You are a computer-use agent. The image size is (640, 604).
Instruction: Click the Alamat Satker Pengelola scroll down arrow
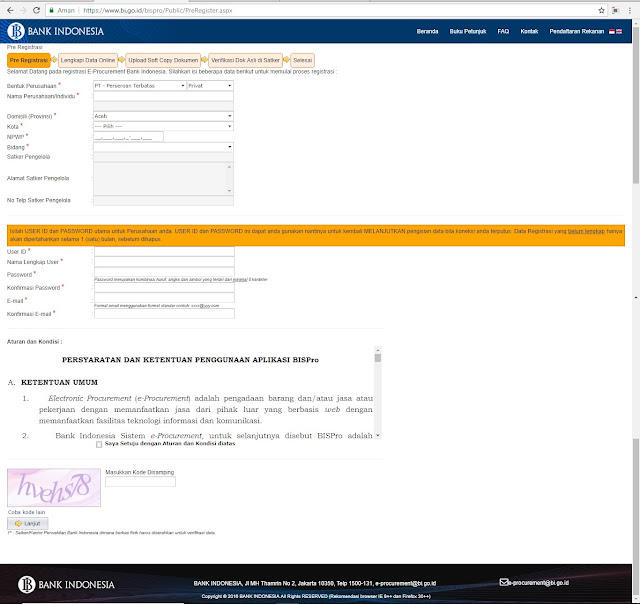point(229,191)
